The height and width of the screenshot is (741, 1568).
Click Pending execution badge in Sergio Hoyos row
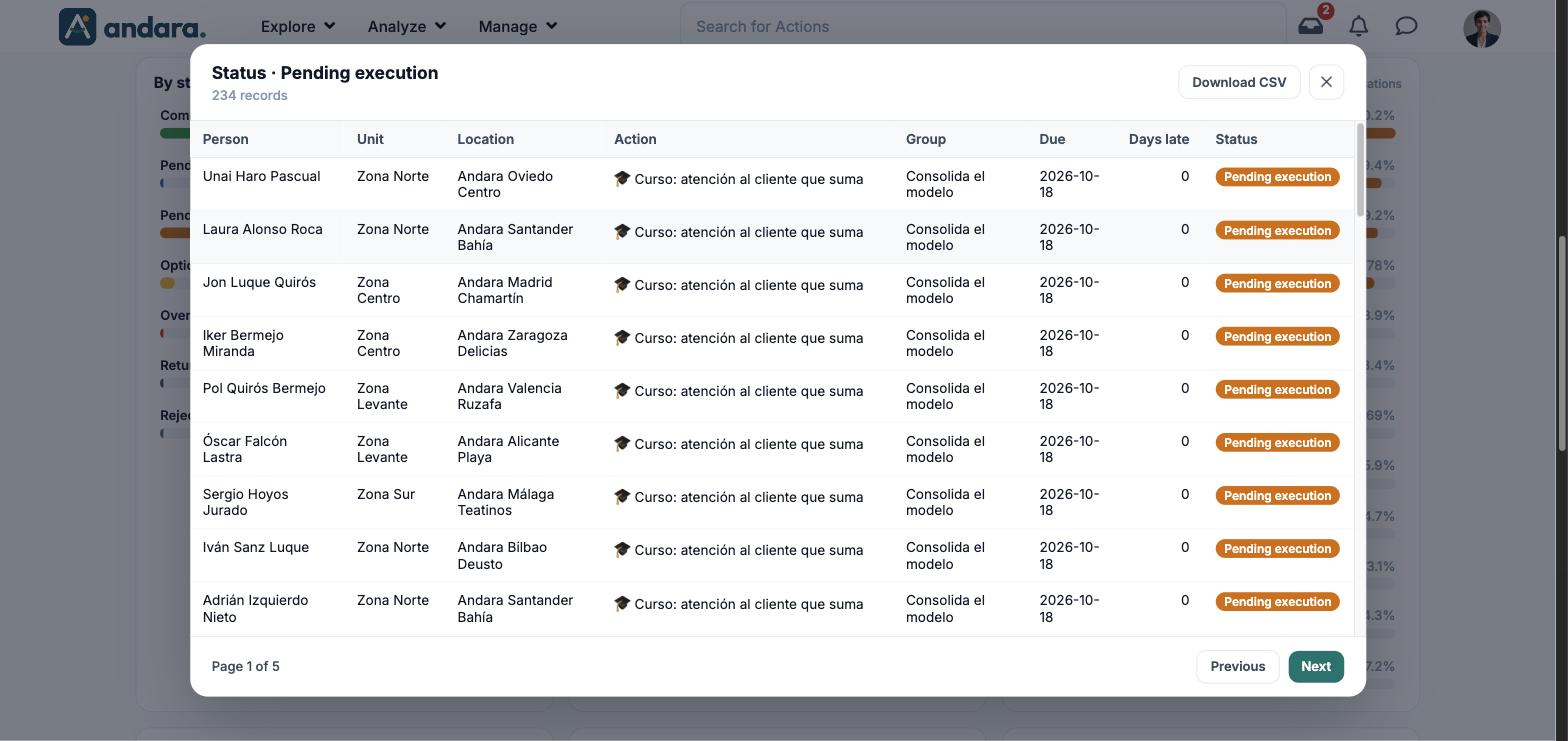[1277, 496]
